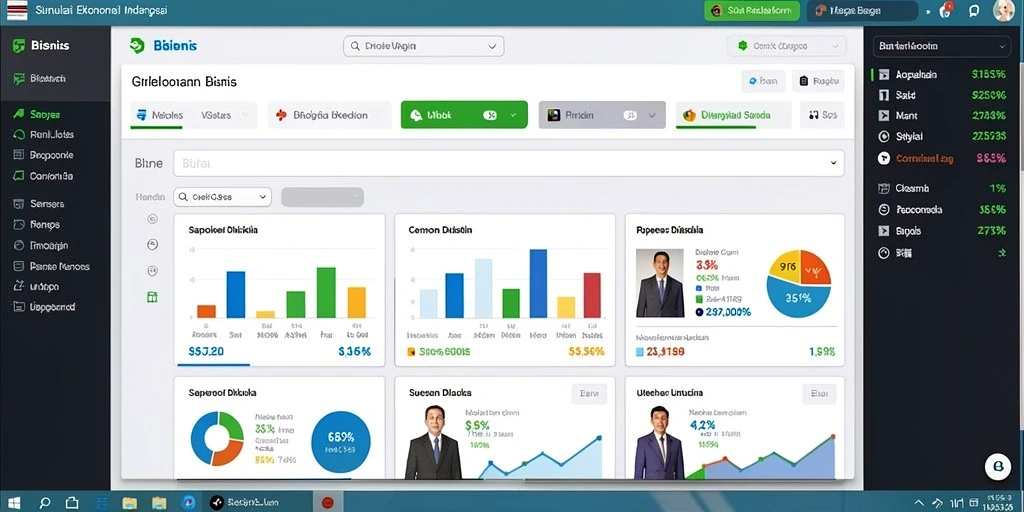Click the pie chart in Rupeas Diaschla card
1024x512 pixels.
click(x=798, y=285)
